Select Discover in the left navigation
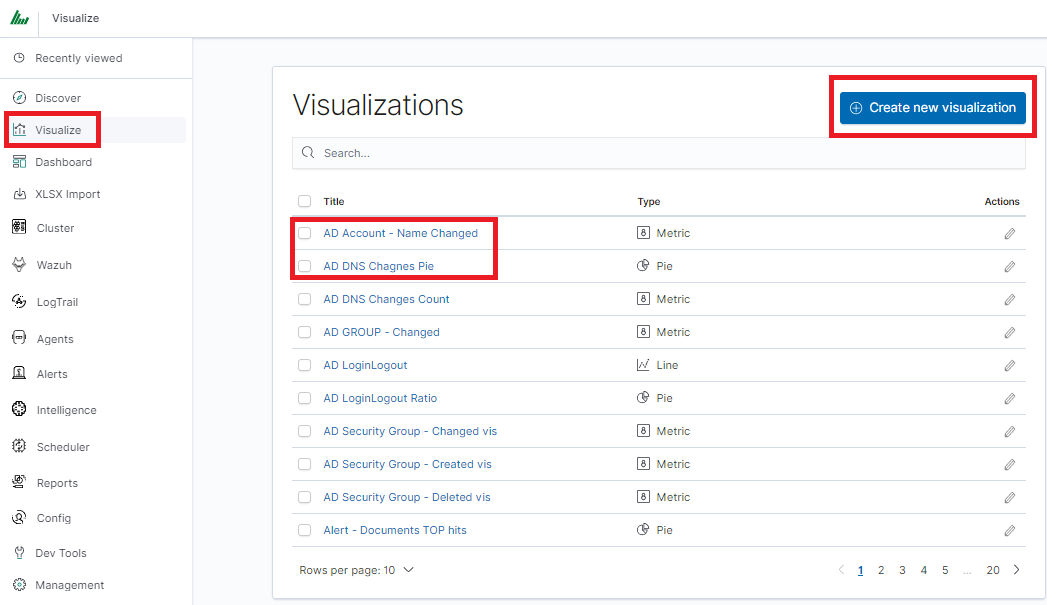 point(58,98)
